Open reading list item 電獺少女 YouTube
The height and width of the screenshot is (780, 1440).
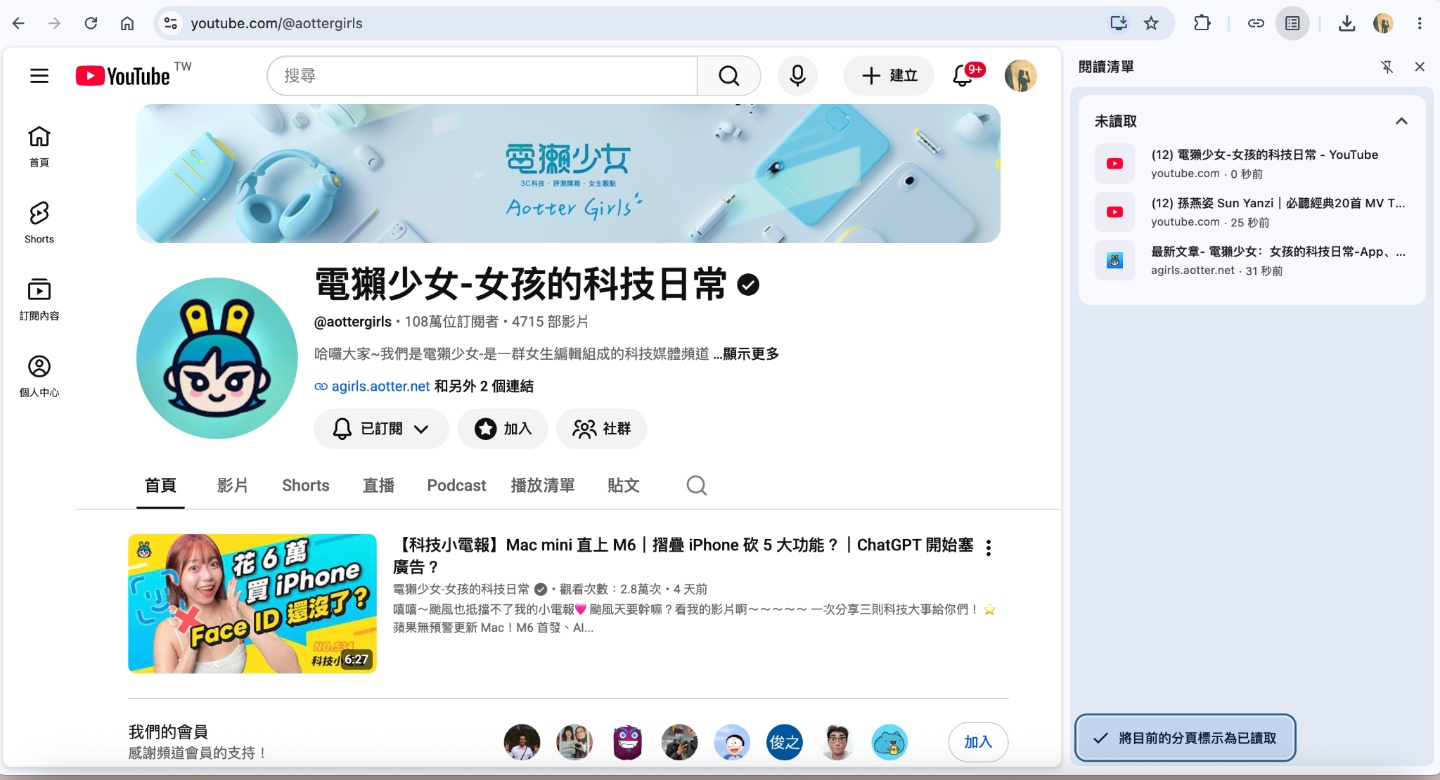point(1252,163)
